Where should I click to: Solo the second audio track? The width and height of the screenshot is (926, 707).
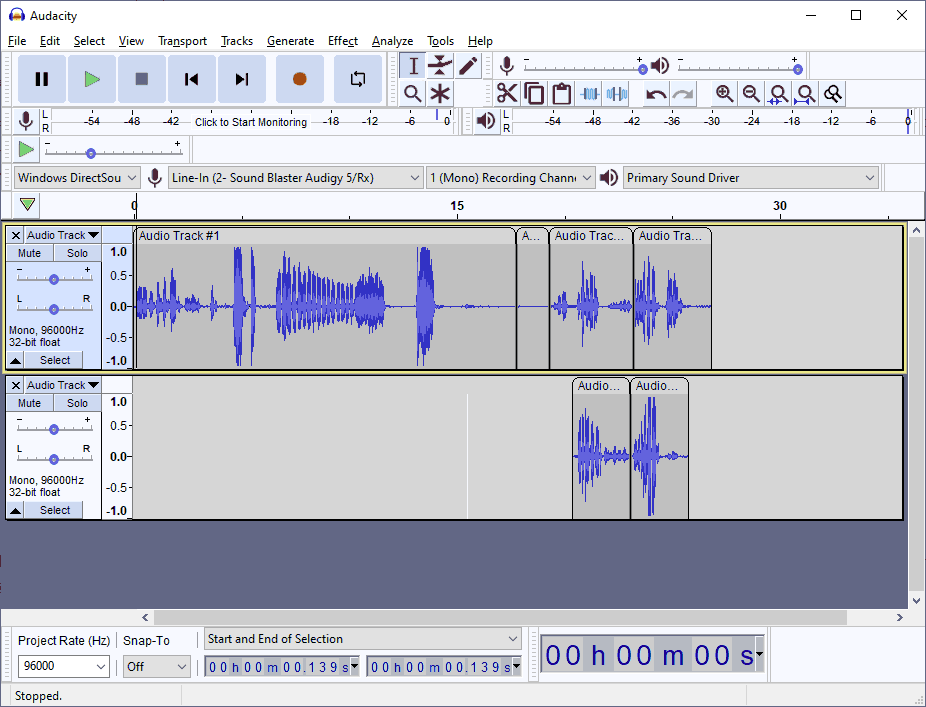(x=77, y=403)
